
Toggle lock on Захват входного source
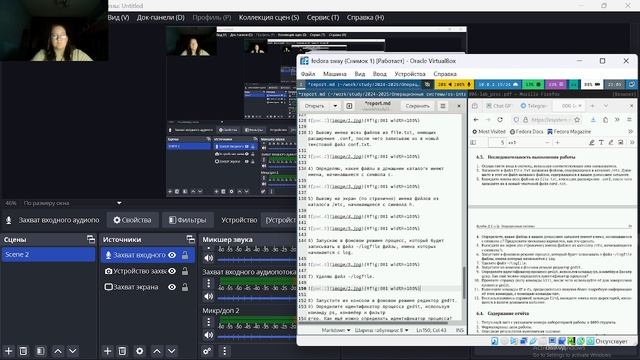185,255
